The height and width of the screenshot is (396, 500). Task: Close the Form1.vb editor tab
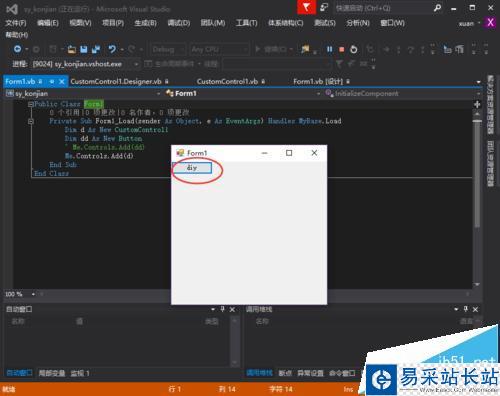pyautogui.click(x=62, y=81)
